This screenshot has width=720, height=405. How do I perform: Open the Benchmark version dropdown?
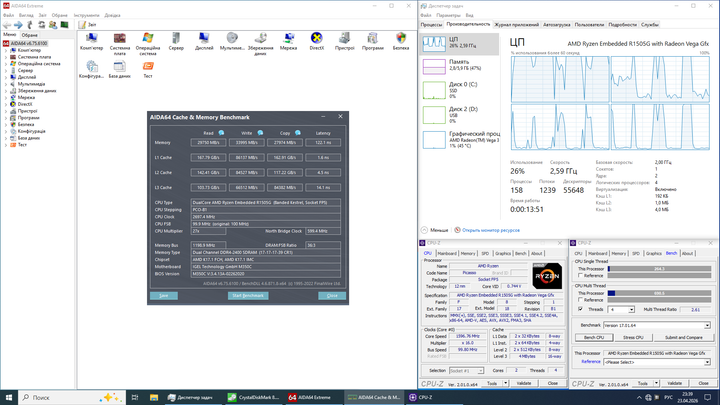pos(707,326)
